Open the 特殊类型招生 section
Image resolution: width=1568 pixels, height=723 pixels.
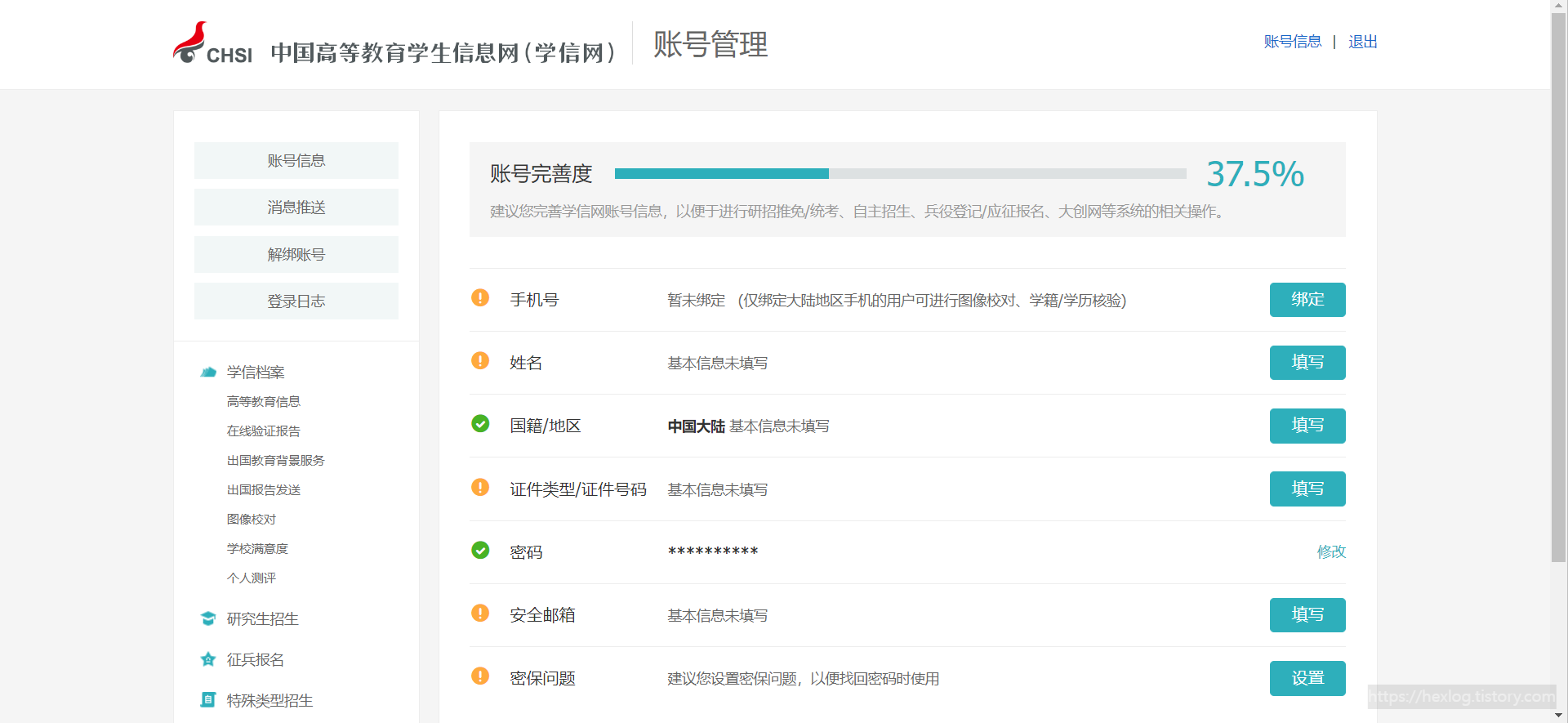[270, 701]
